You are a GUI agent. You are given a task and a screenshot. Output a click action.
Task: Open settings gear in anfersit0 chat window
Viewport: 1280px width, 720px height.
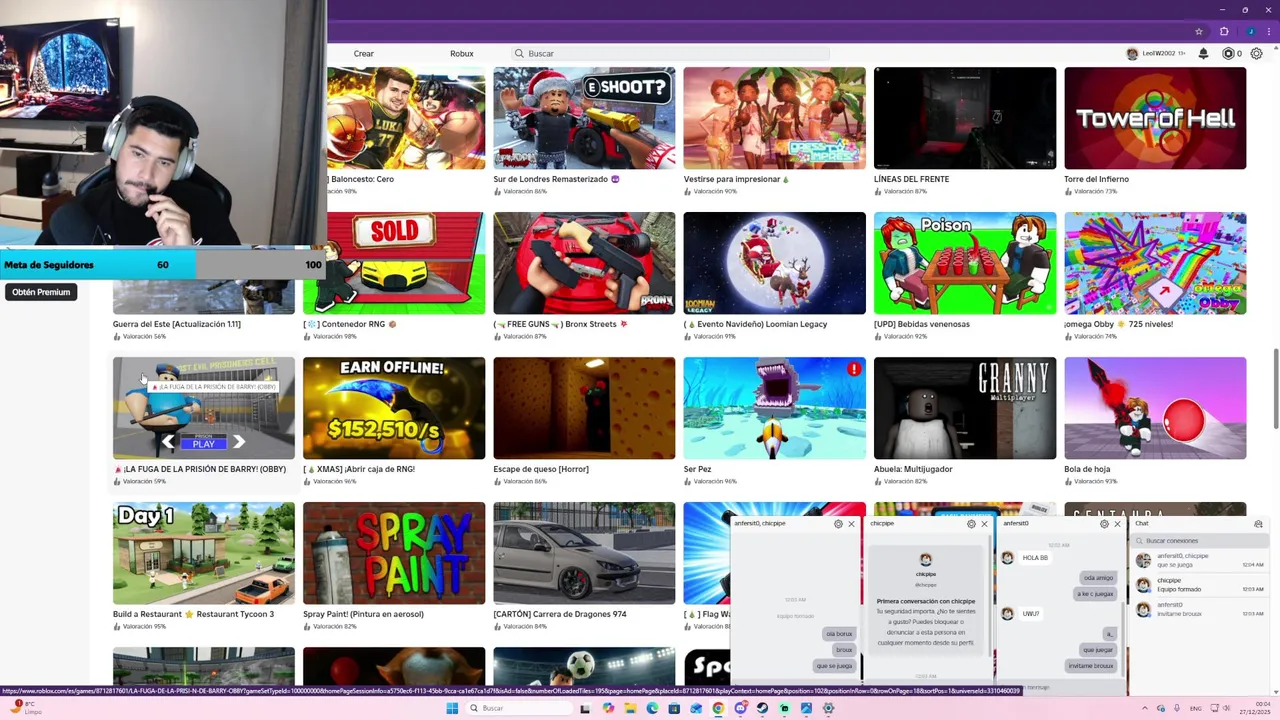(x=1104, y=524)
